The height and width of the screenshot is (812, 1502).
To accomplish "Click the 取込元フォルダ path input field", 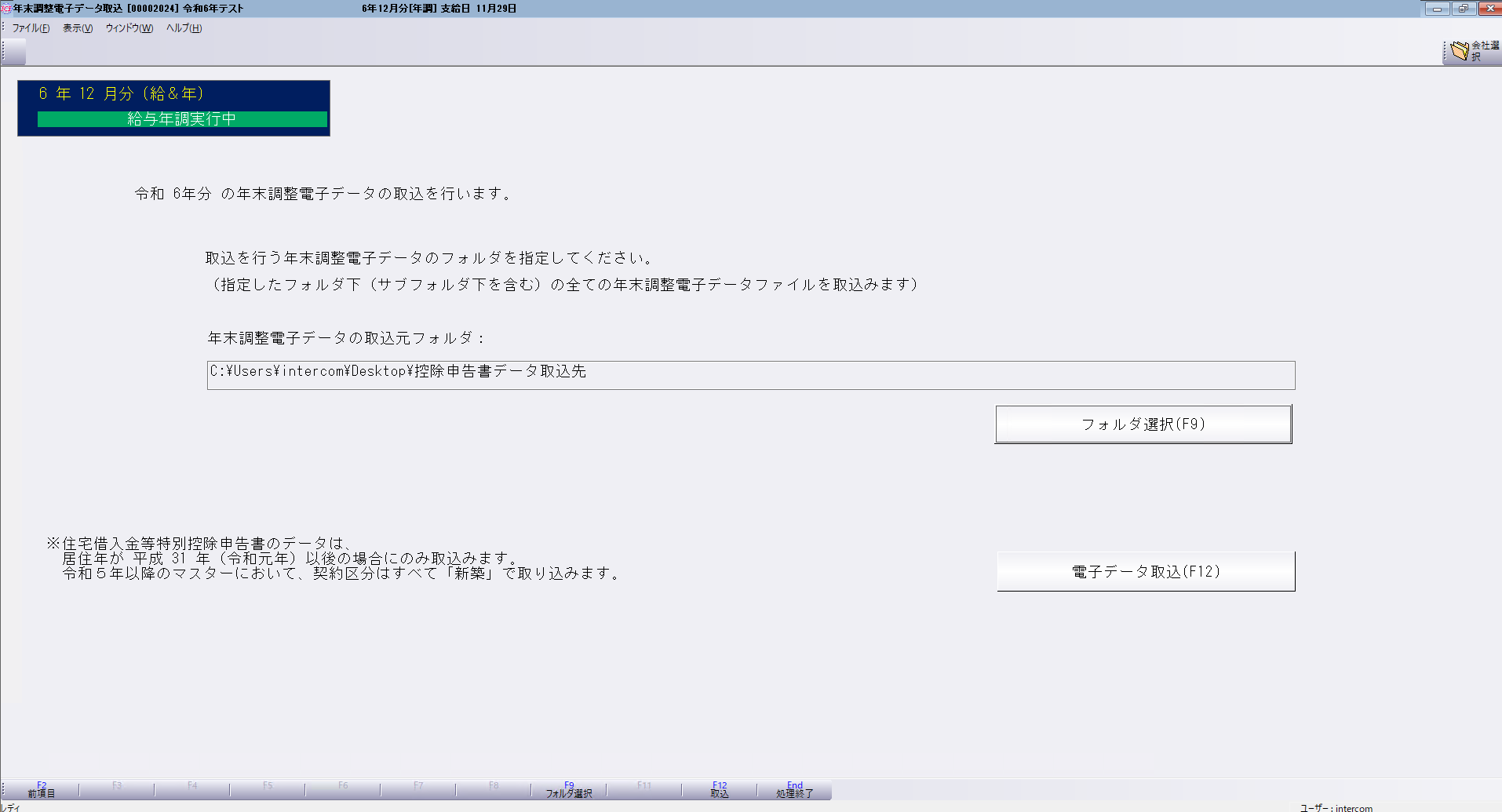I will coord(750,375).
